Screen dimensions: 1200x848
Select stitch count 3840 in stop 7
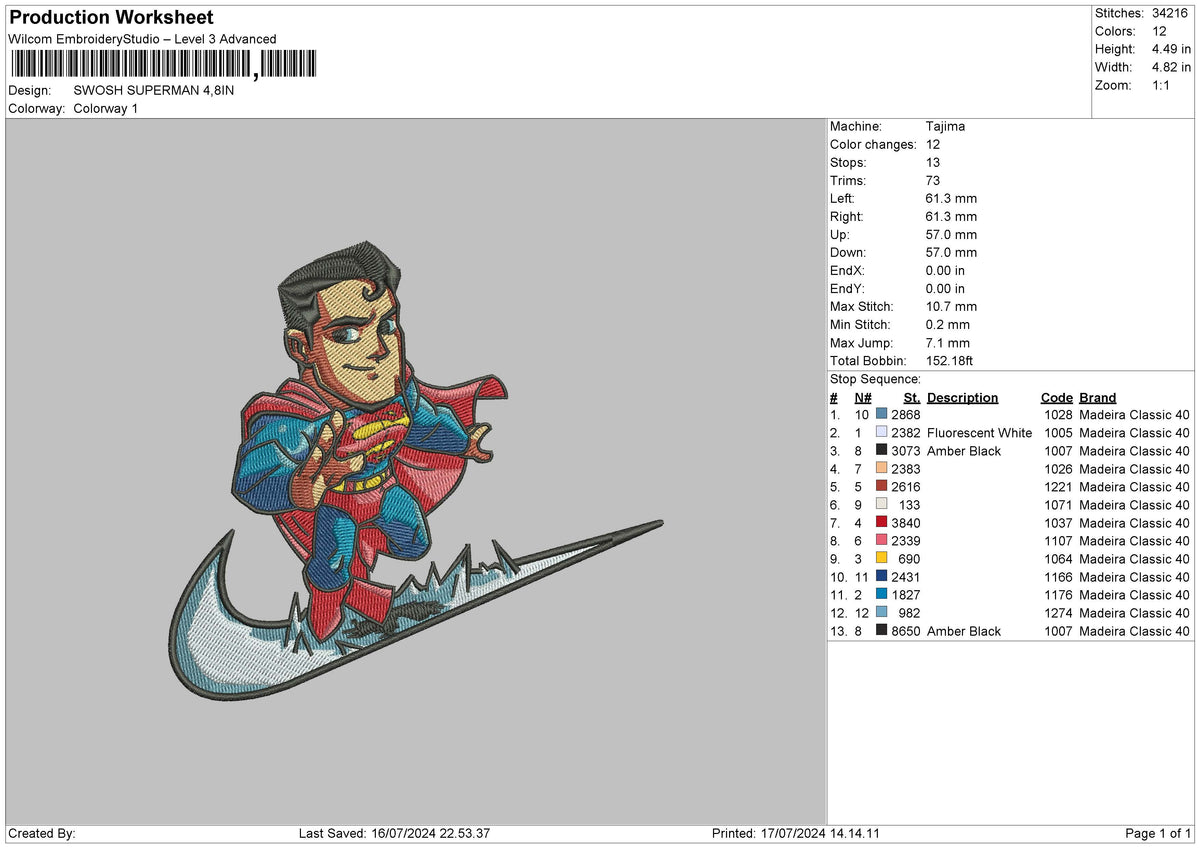pyautogui.click(x=905, y=523)
